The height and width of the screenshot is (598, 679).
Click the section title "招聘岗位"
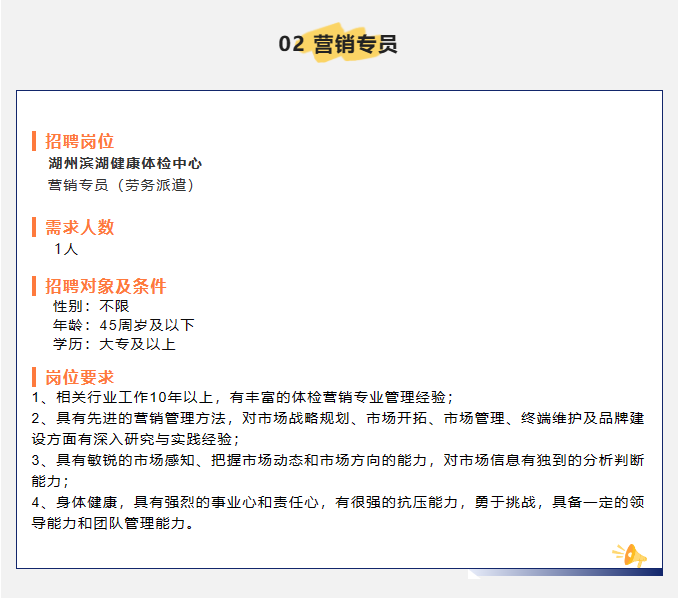coord(79,141)
